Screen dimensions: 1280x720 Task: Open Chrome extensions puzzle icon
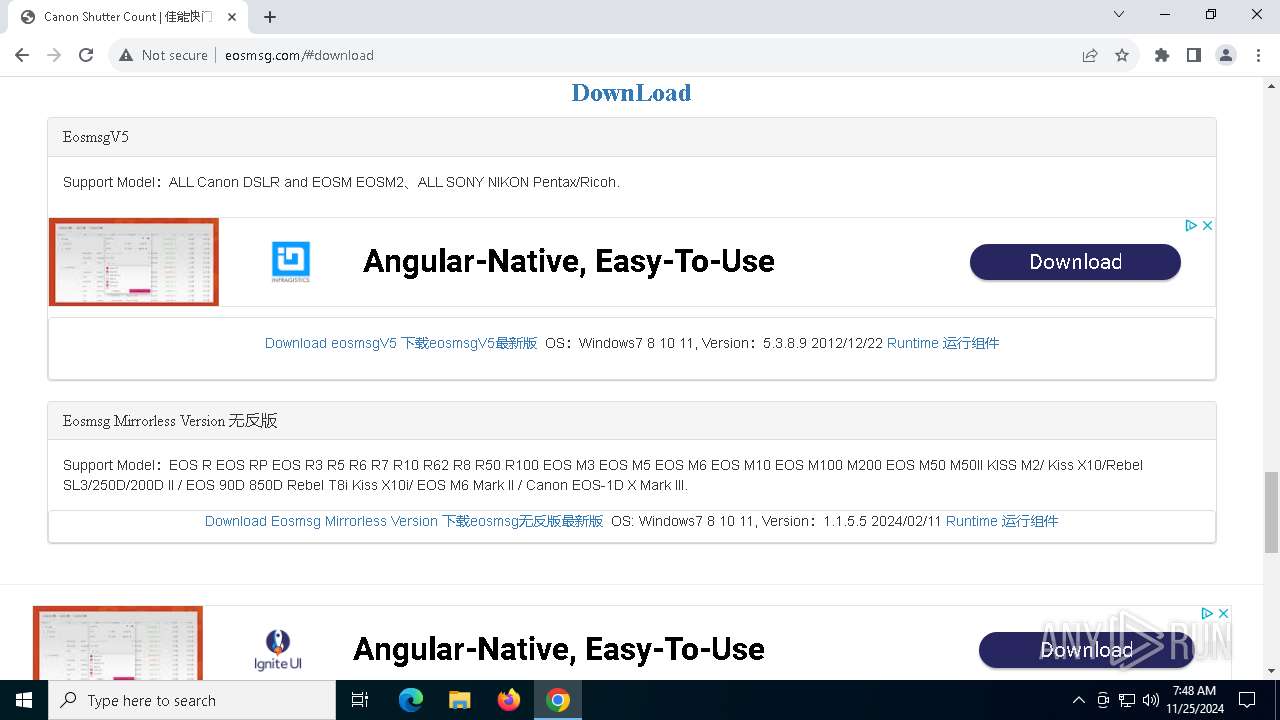[x=1162, y=55]
